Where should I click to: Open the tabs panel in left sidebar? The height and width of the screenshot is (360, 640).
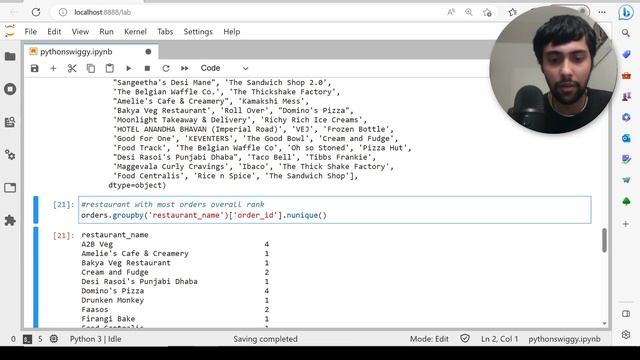point(10,188)
